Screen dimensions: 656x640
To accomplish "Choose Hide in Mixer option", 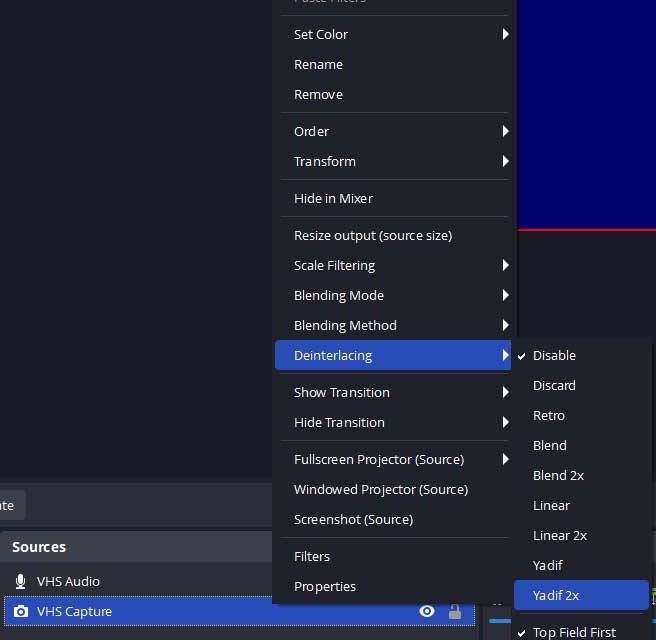I will tap(333, 198).
